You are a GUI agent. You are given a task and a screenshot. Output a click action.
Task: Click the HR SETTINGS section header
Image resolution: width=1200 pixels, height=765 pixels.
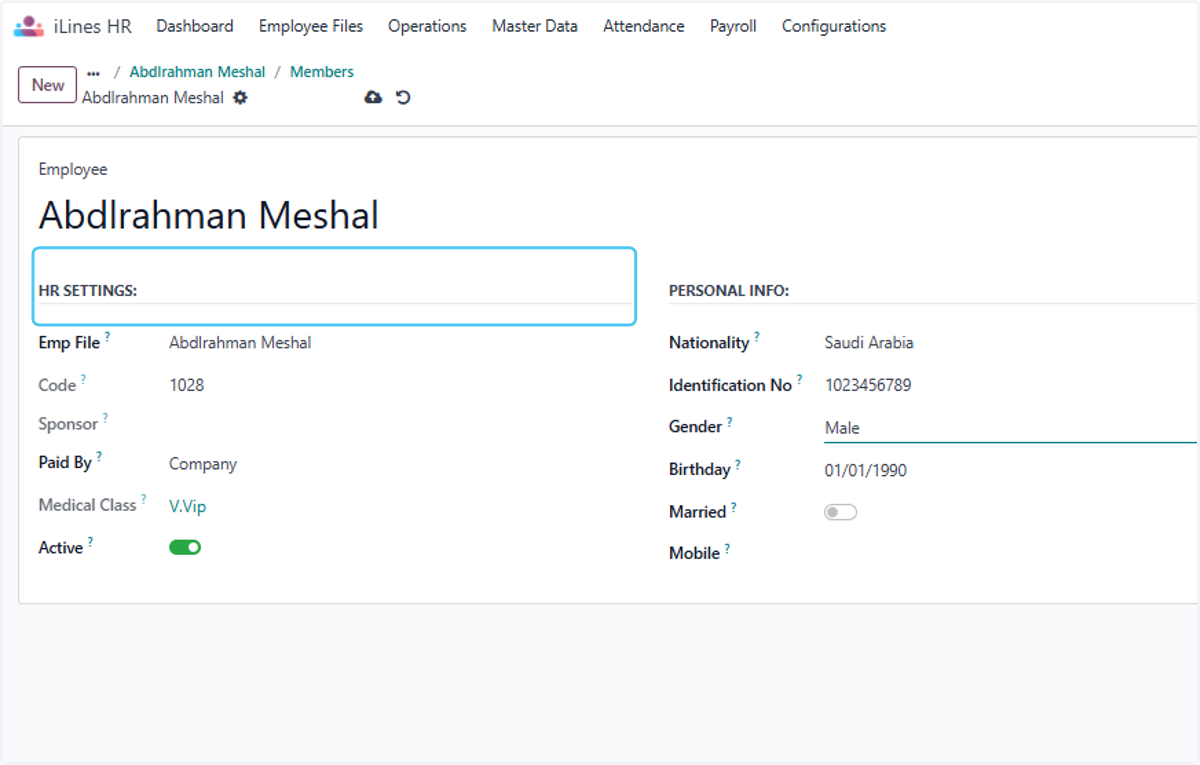point(88,291)
